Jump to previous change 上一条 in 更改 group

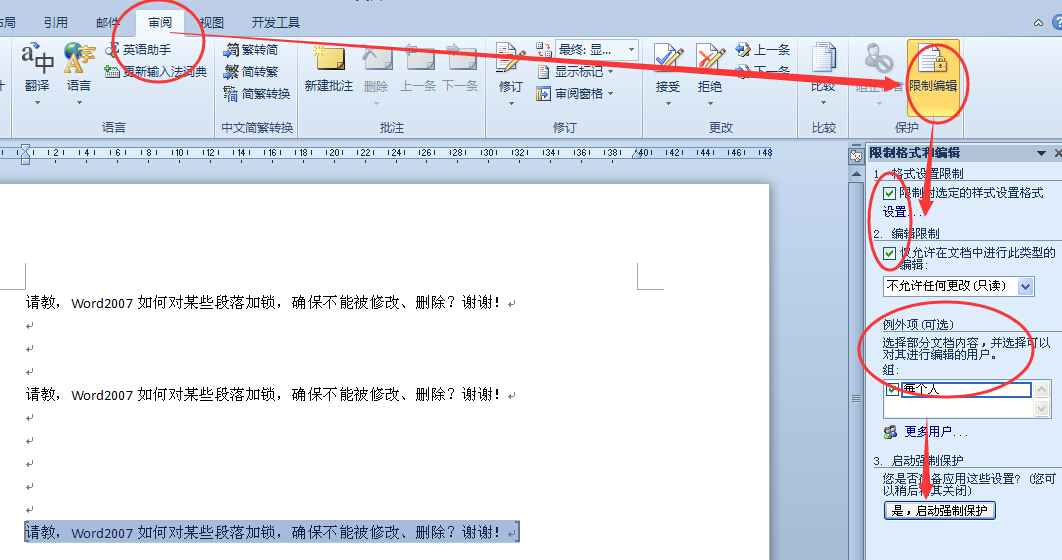point(763,49)
